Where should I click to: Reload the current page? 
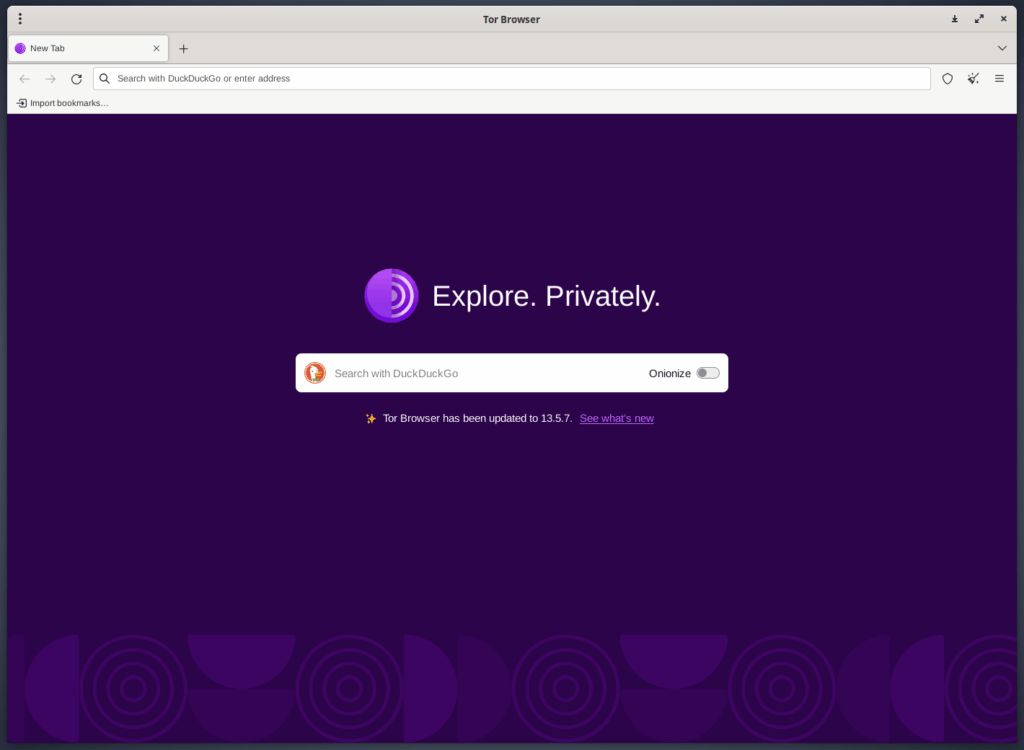[x=76, y=79]
